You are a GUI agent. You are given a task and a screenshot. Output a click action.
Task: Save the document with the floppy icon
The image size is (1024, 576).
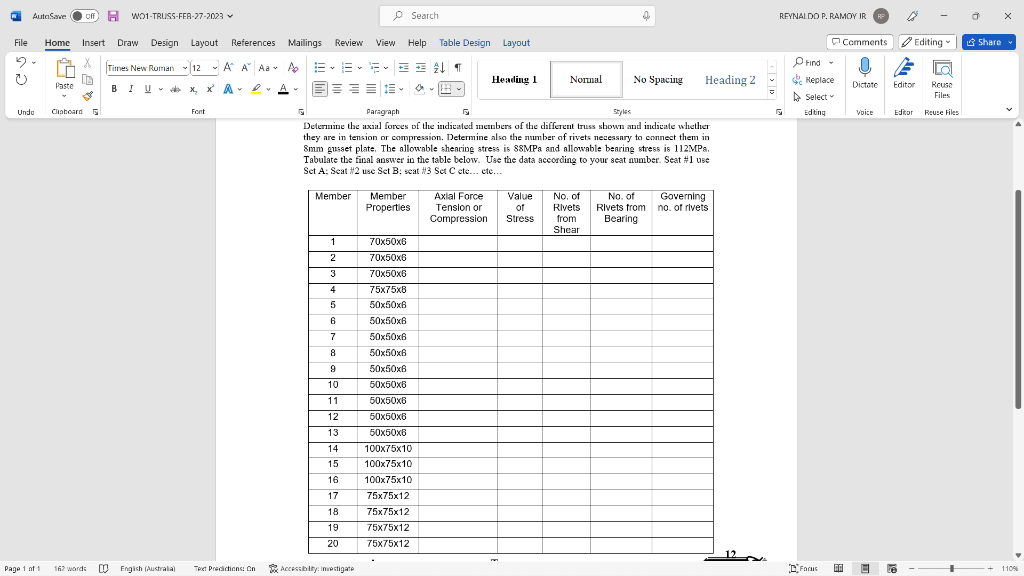tap(113, 16)
